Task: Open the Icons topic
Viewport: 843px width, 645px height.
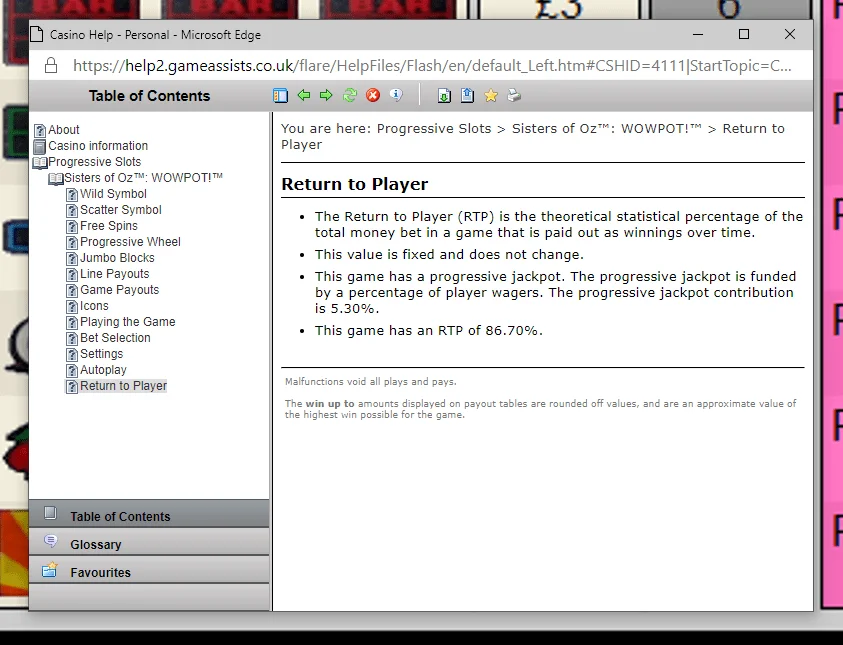Action: [x=95, y=306]
